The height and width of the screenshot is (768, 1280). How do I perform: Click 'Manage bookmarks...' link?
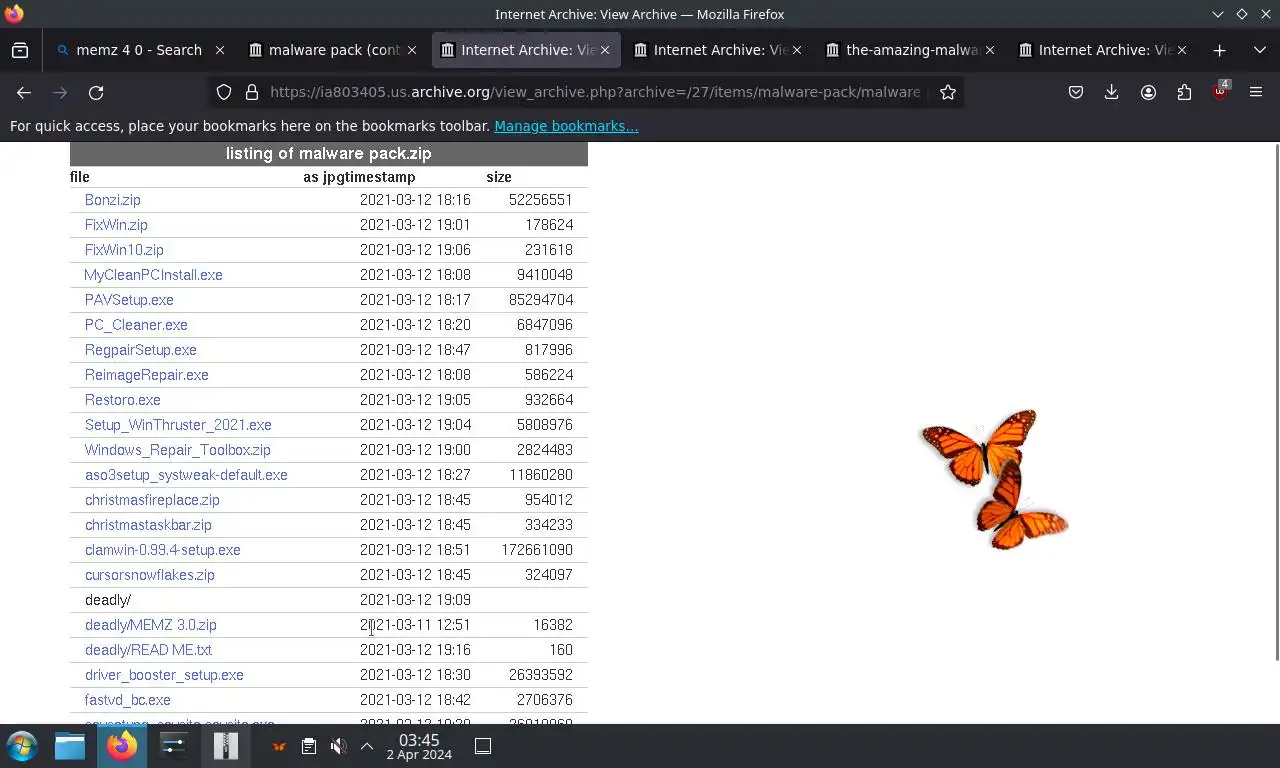point(566,126)
